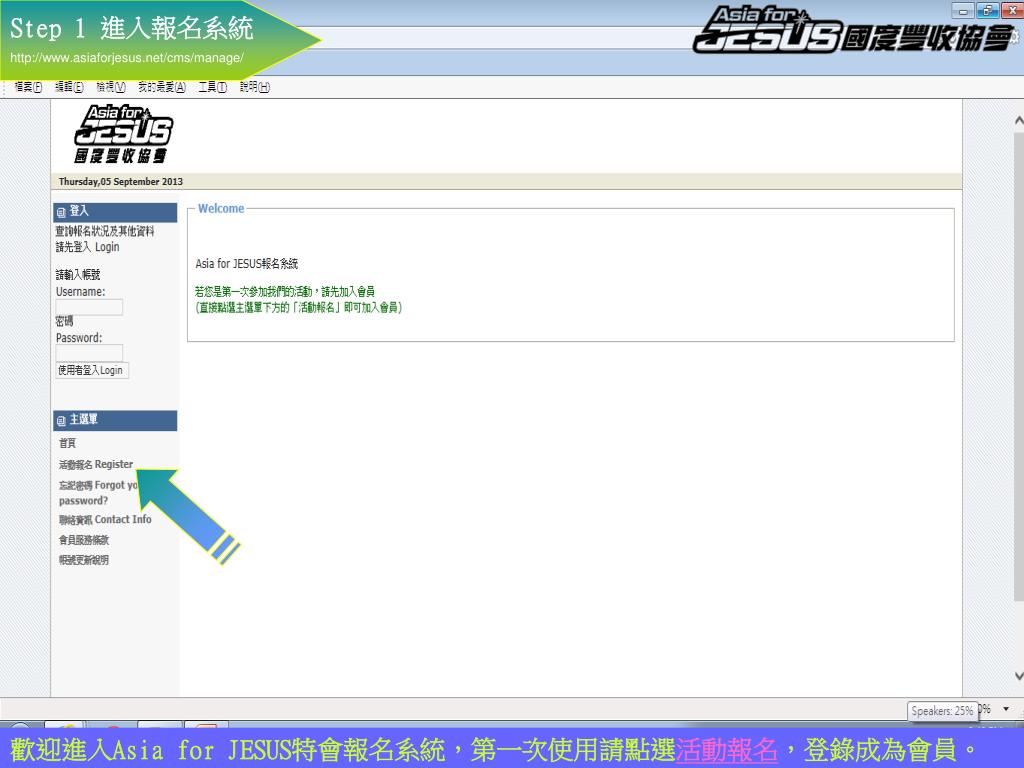
Task: Click the Asia for JESUS page logo
Action: tap(123, 134)
